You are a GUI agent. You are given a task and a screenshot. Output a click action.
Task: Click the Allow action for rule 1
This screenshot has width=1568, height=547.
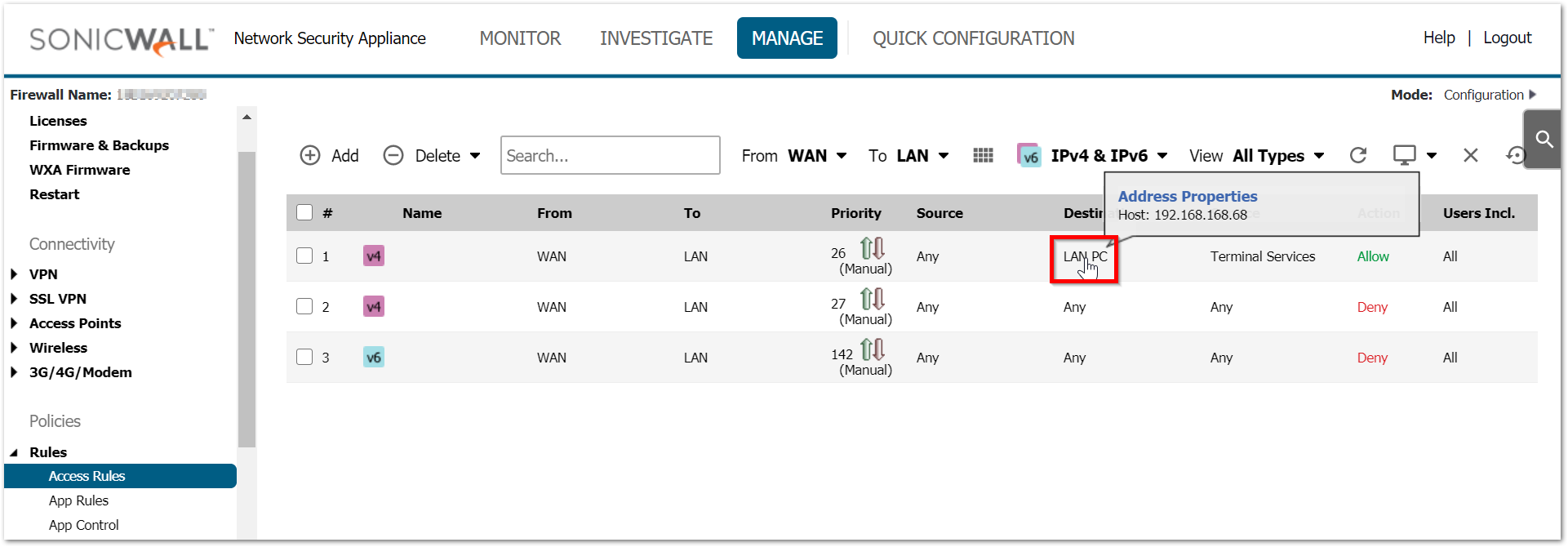tap(1373, 256)
